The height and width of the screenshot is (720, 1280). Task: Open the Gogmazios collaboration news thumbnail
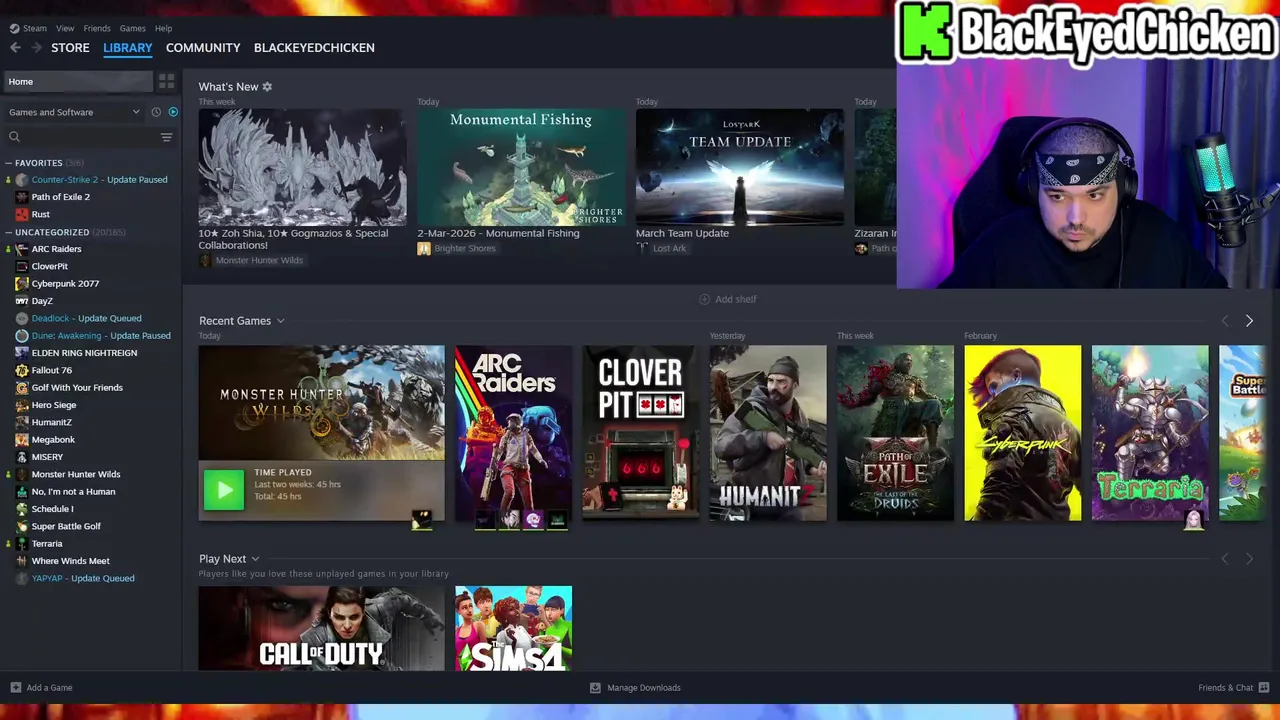click(303, 167)
